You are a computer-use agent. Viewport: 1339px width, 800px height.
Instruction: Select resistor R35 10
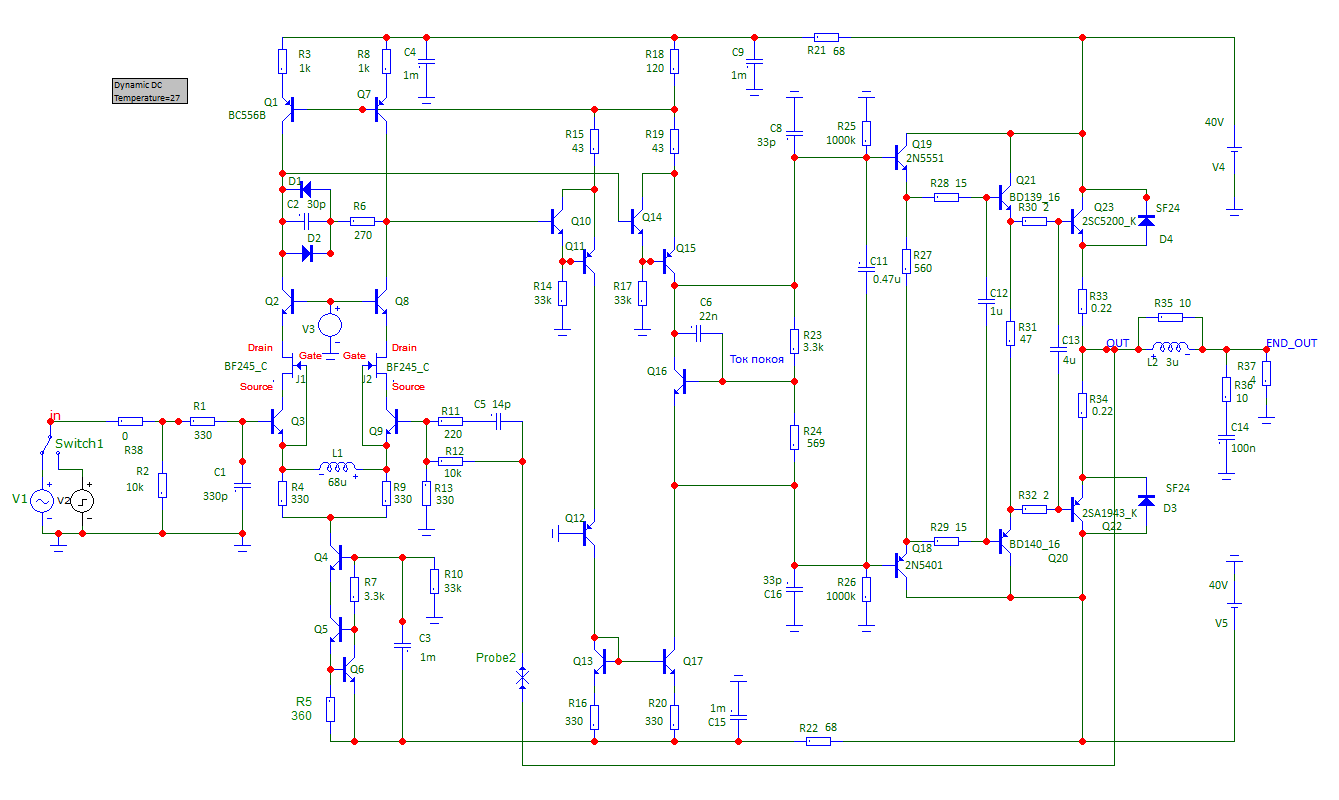(1171, 317)
